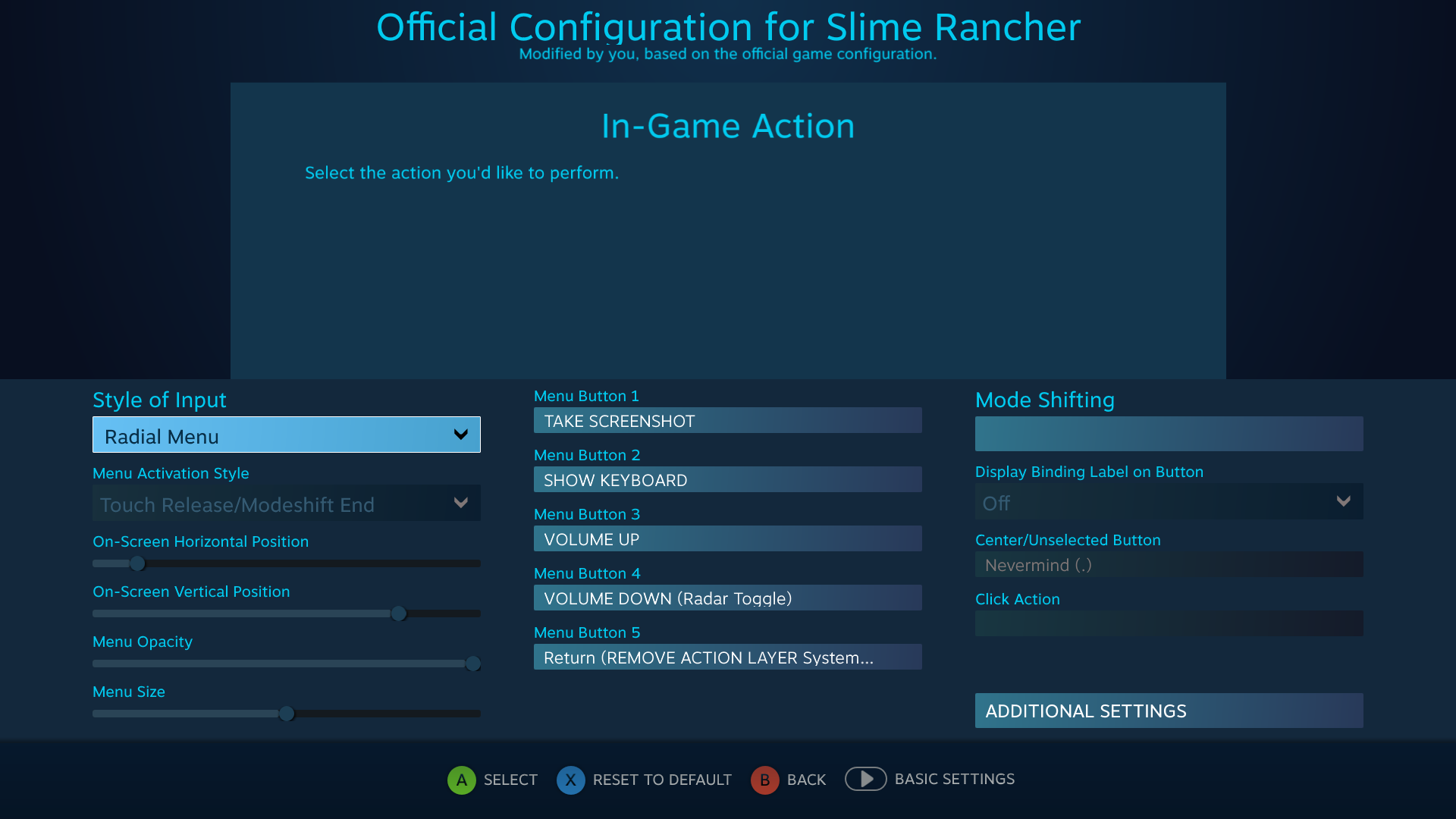Adjust the On-Screen Vertical Position slider
1456x819 pixels.
coord(398,613)
